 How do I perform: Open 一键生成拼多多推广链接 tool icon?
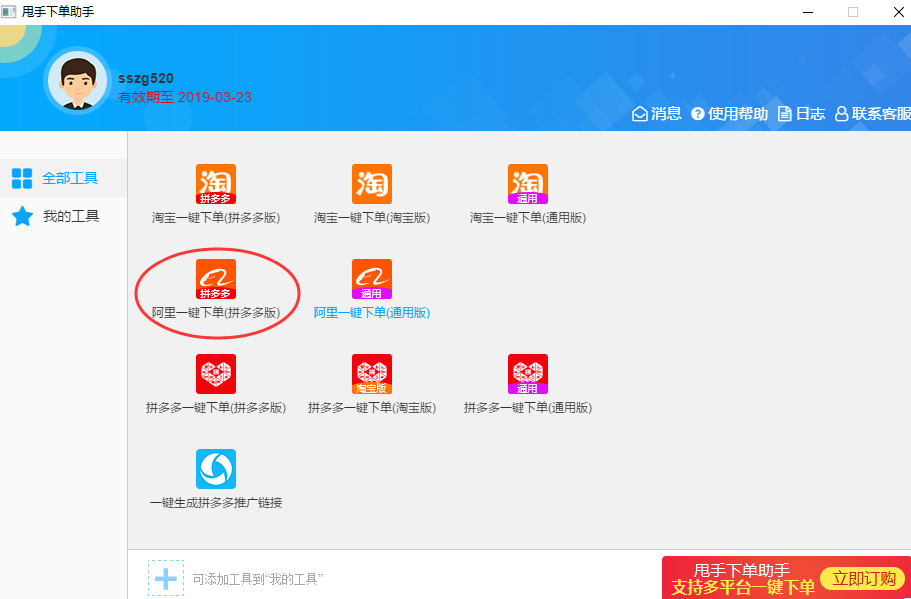point(216,469)
